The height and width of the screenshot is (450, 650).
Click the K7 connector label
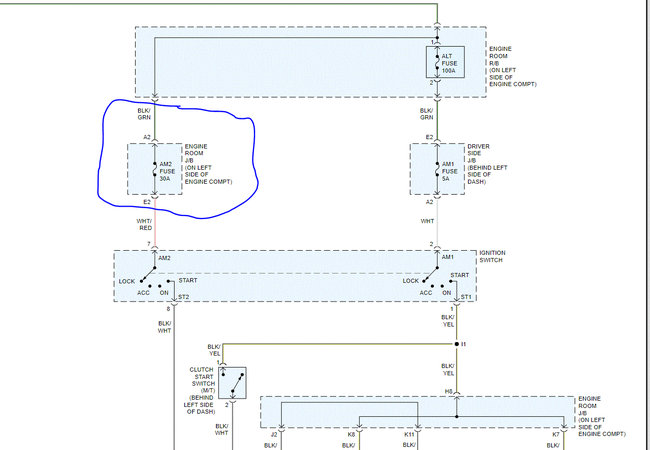pyautogui.click(x=556, y=435)
